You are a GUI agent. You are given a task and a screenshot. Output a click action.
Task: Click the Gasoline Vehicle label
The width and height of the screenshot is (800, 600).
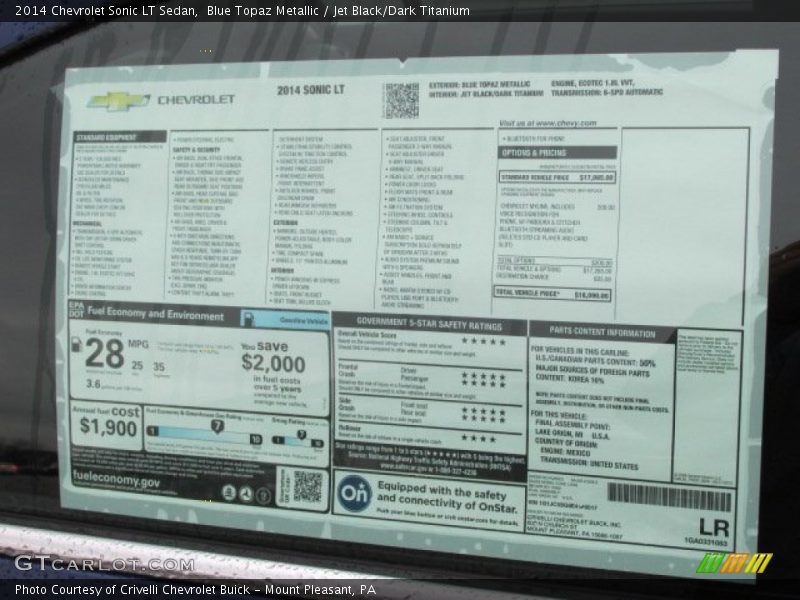[304, 321]
